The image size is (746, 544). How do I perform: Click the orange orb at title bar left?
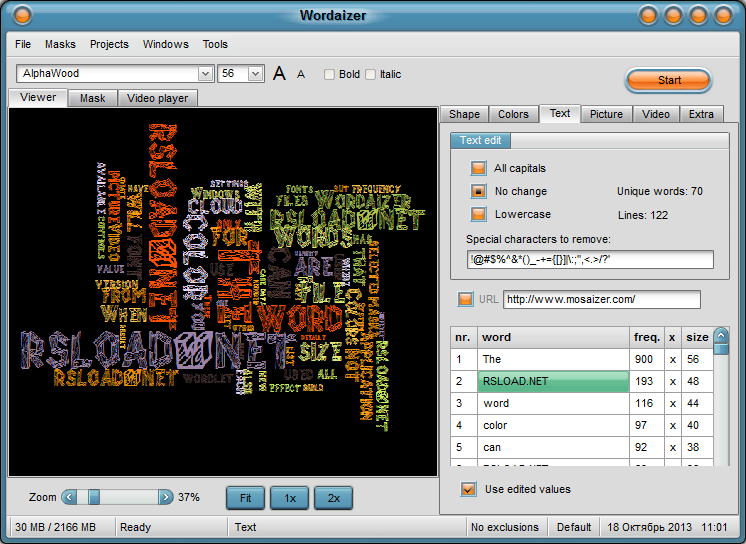22,15
